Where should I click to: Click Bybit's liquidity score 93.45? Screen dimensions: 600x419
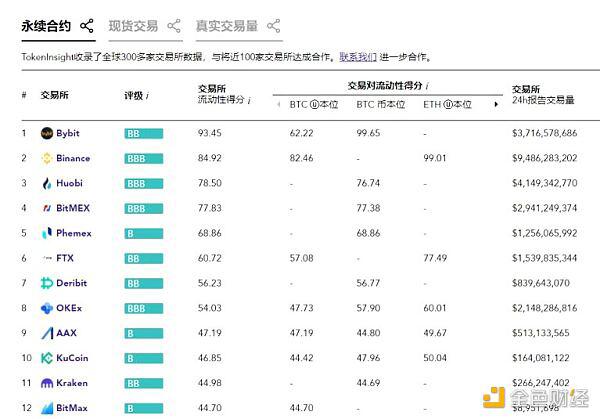(x=210, y=133)
